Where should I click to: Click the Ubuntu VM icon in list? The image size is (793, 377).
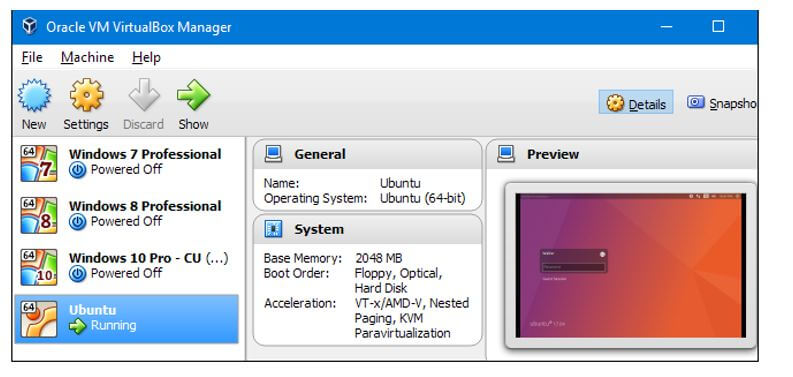pyautogui.click(x=39, y=319)
